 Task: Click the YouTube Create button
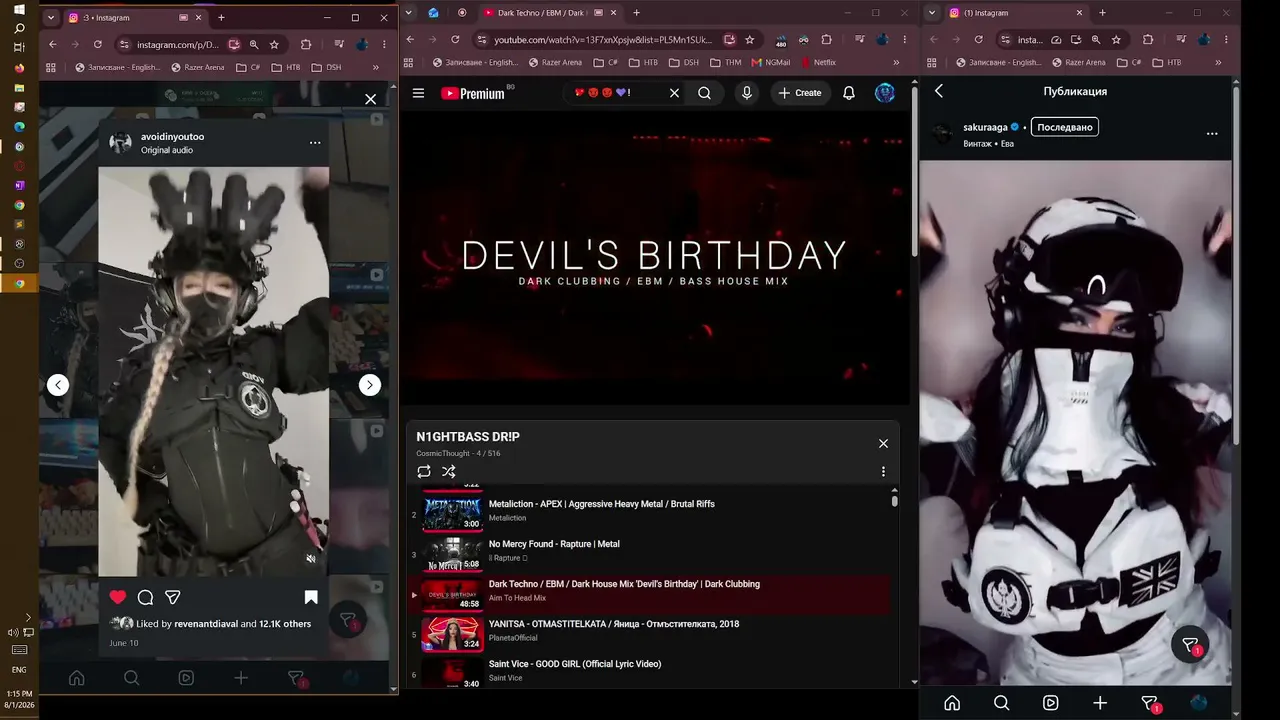point(800,93)
